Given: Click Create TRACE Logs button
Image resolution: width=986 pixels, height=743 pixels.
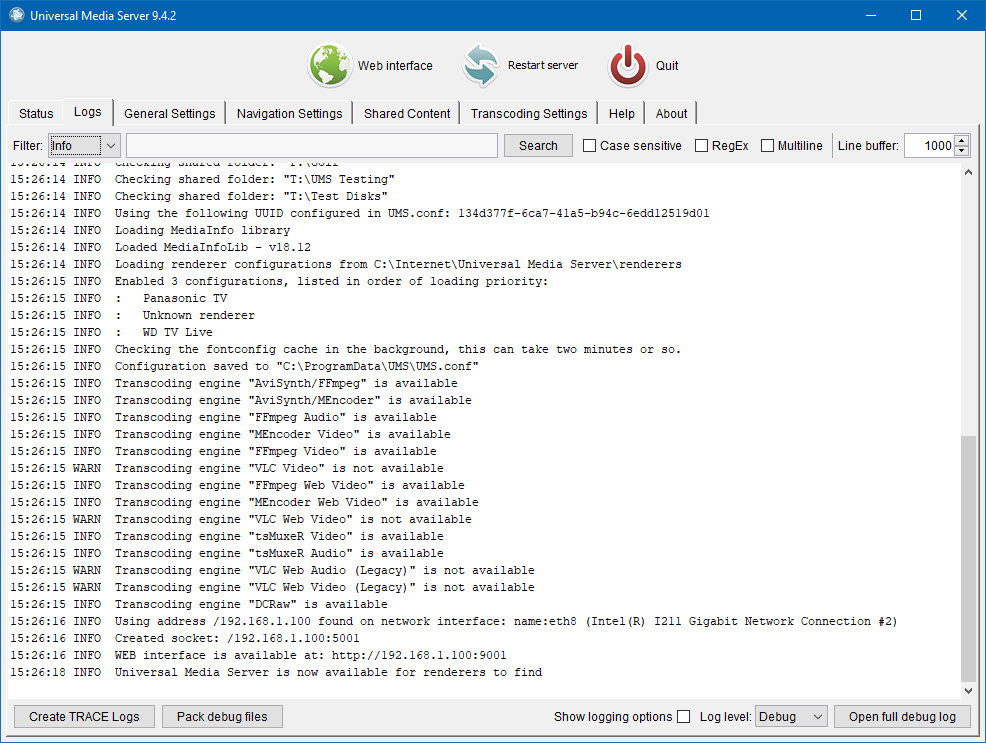Looking at the screenshot, I should click(84, 717).
